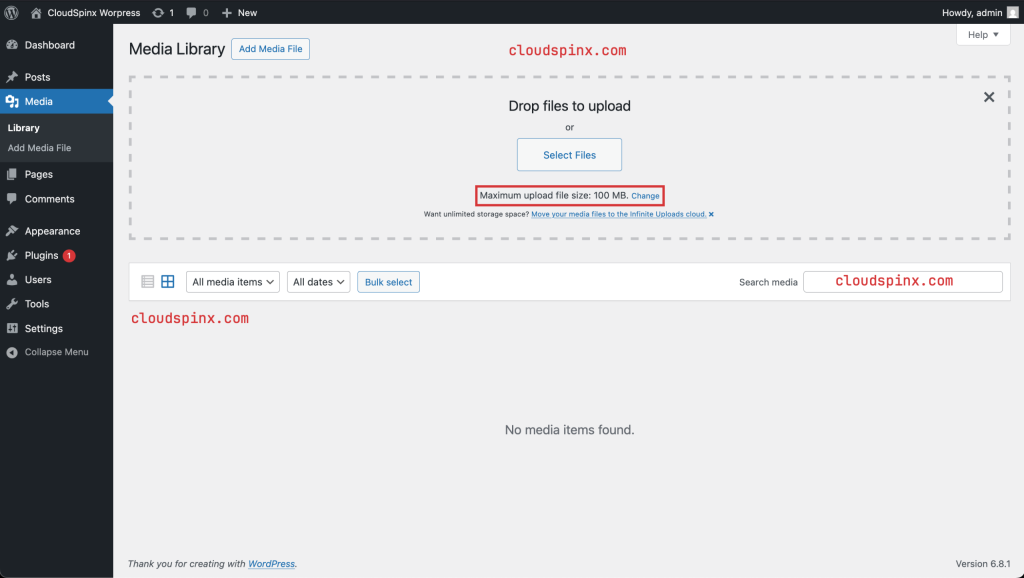Click the Select Files button

[569, 154]
